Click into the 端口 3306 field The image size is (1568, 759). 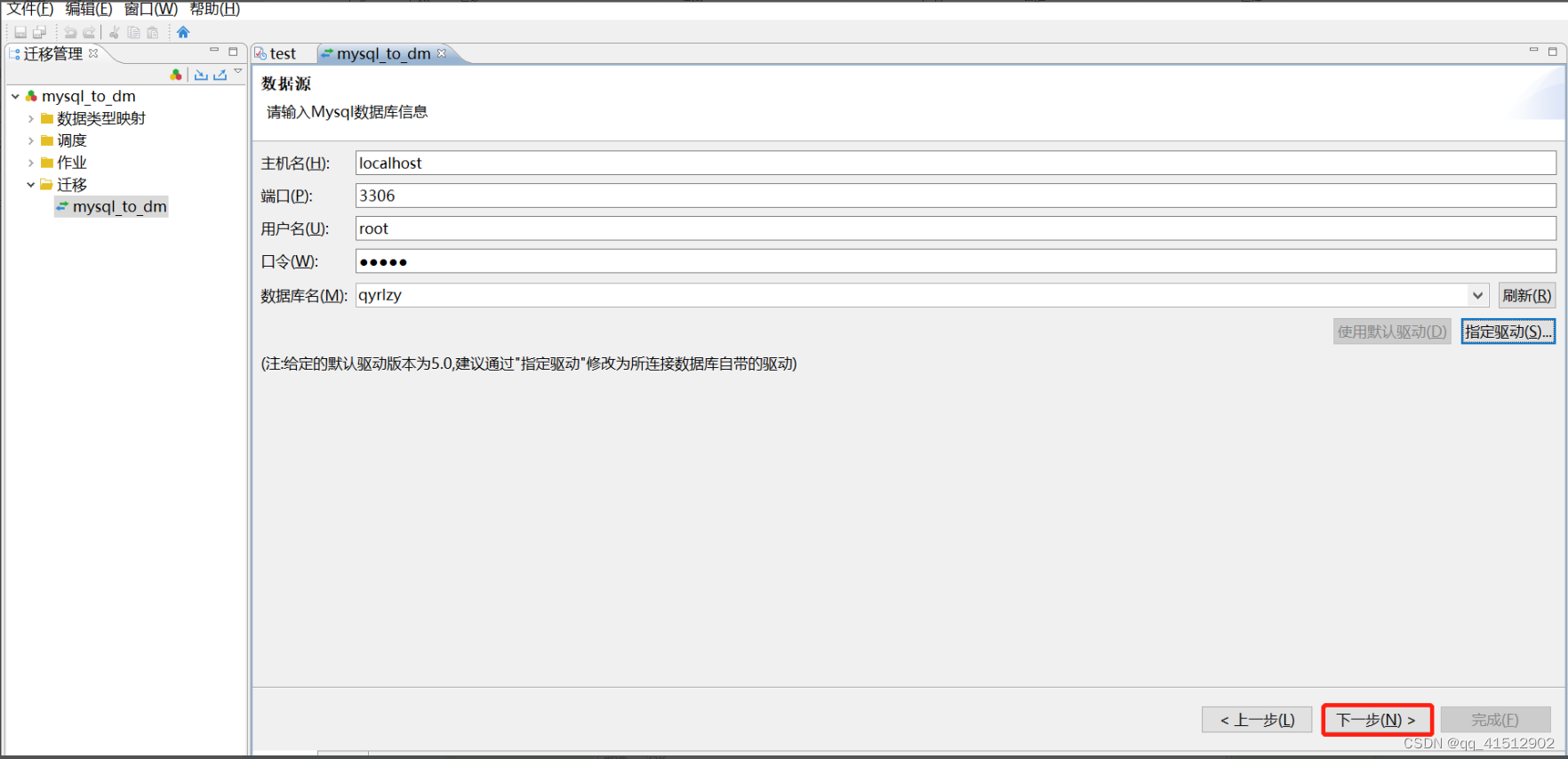point(956,196)
